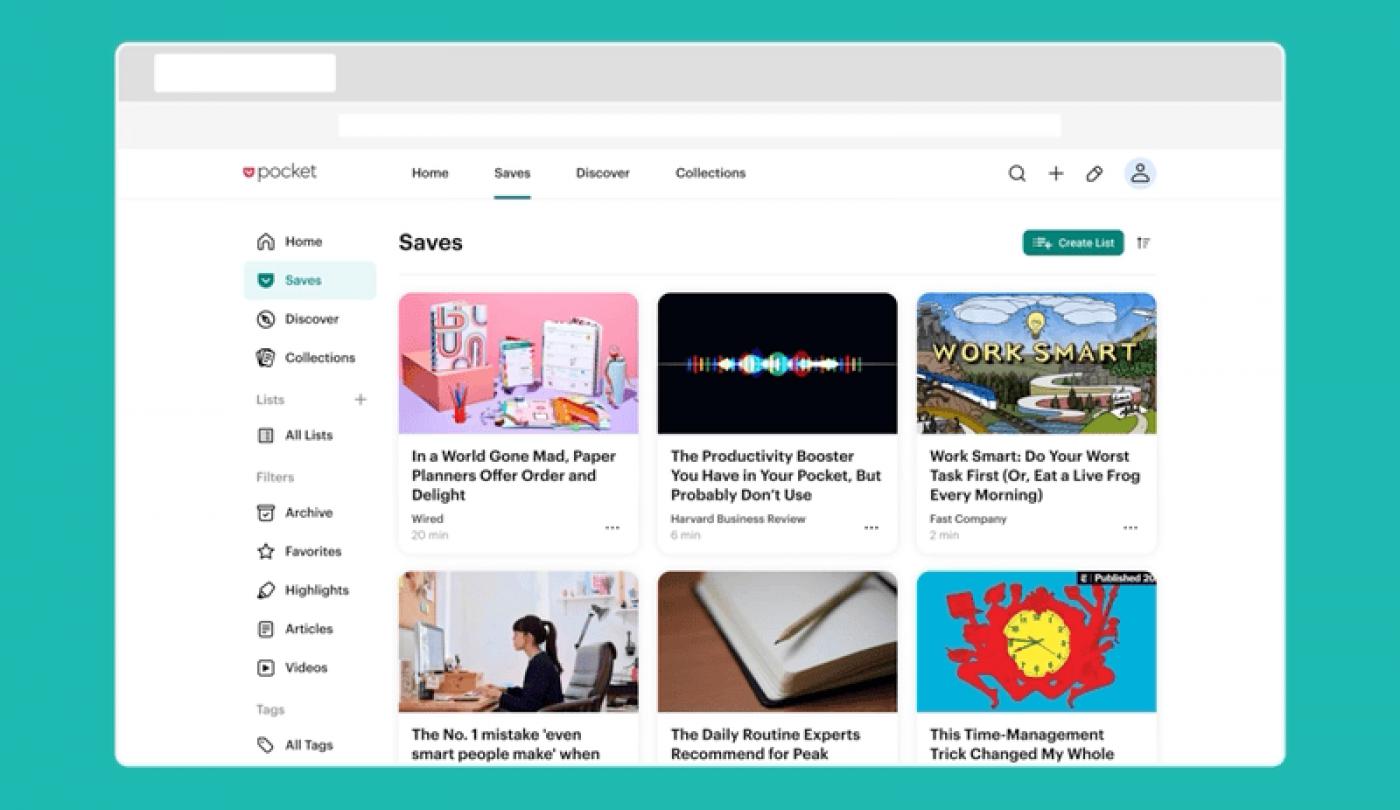Click the plus icon to add URL
This screenshot has width=1400, height=810.
point(1056,173)
